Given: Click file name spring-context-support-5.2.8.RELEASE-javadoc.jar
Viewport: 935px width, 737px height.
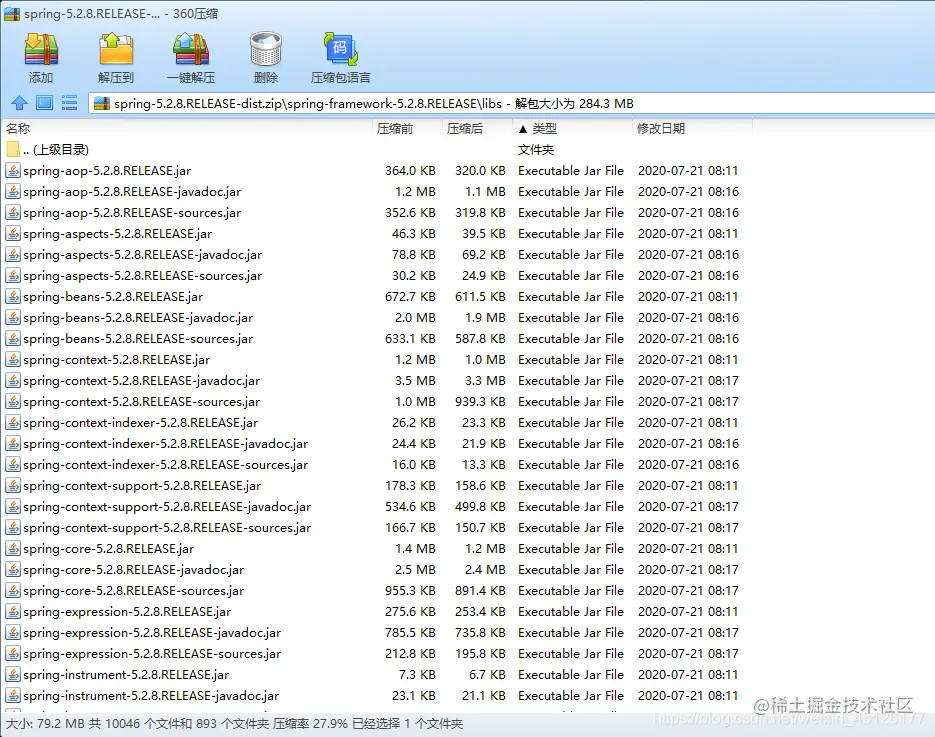Looking at the screenshot, I should pos(167,507).
